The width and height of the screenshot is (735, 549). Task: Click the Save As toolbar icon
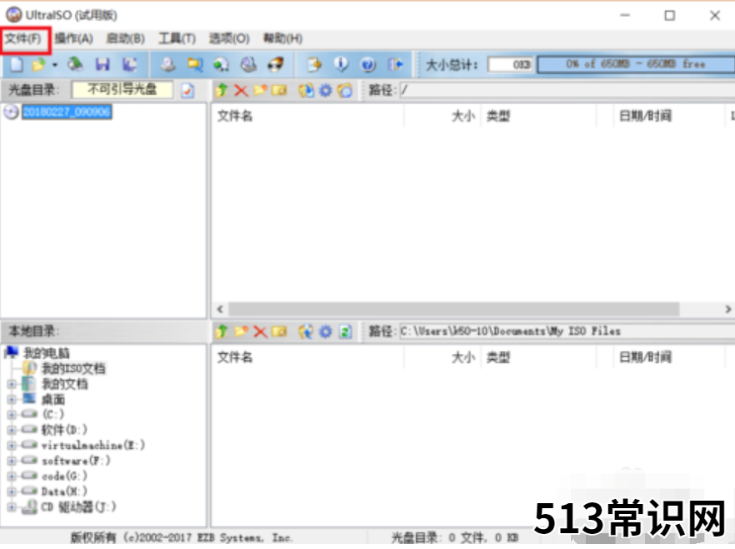click(x=130, y=64)
